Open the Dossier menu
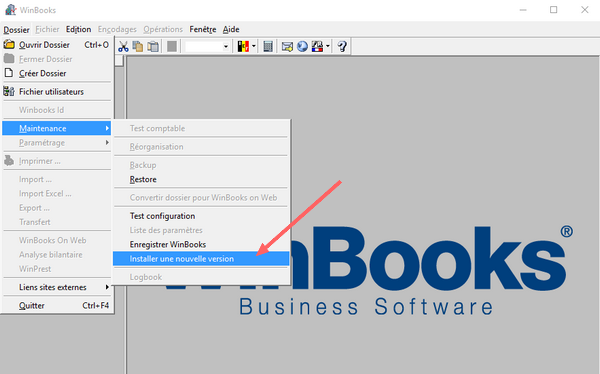Screen dimensions: 600x374 pyautogui.click(x=16, y=29)
